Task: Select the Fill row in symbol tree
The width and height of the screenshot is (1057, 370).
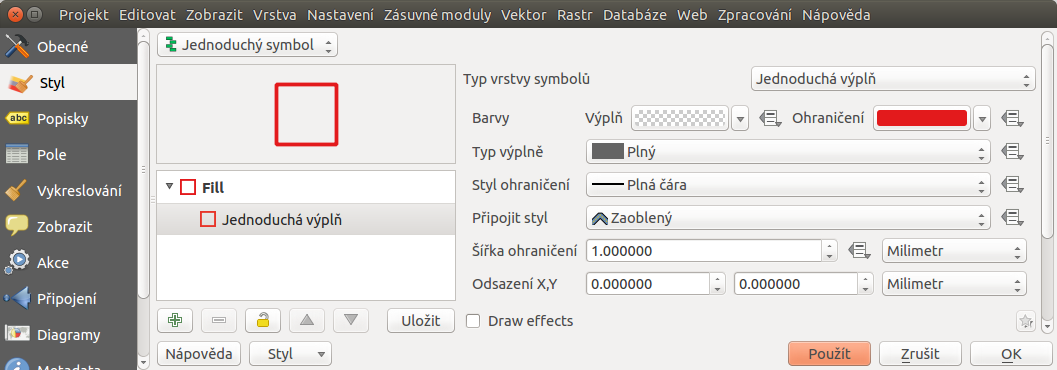Action: 306,187
